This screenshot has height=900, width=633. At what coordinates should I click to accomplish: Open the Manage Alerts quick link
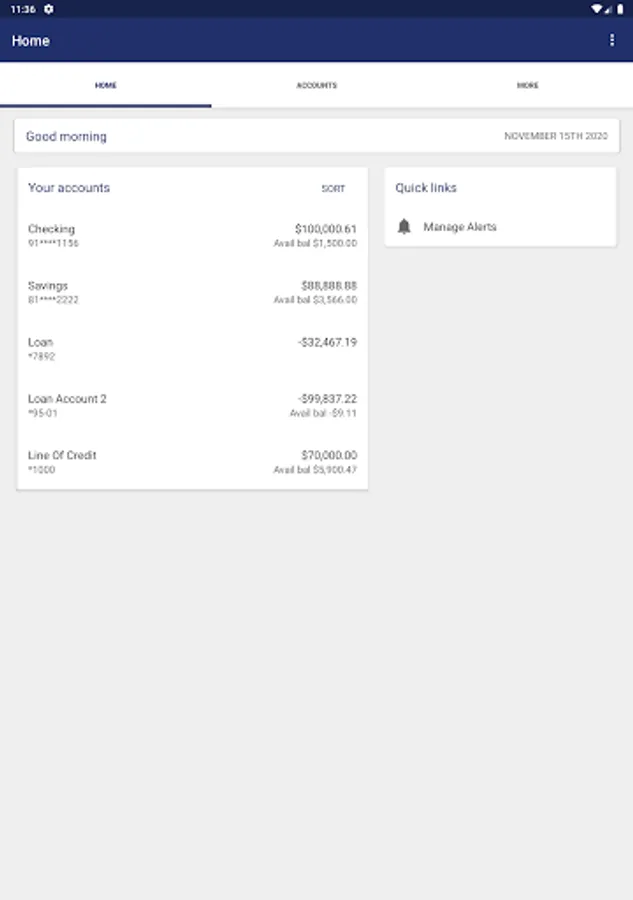tap(460, 227)
